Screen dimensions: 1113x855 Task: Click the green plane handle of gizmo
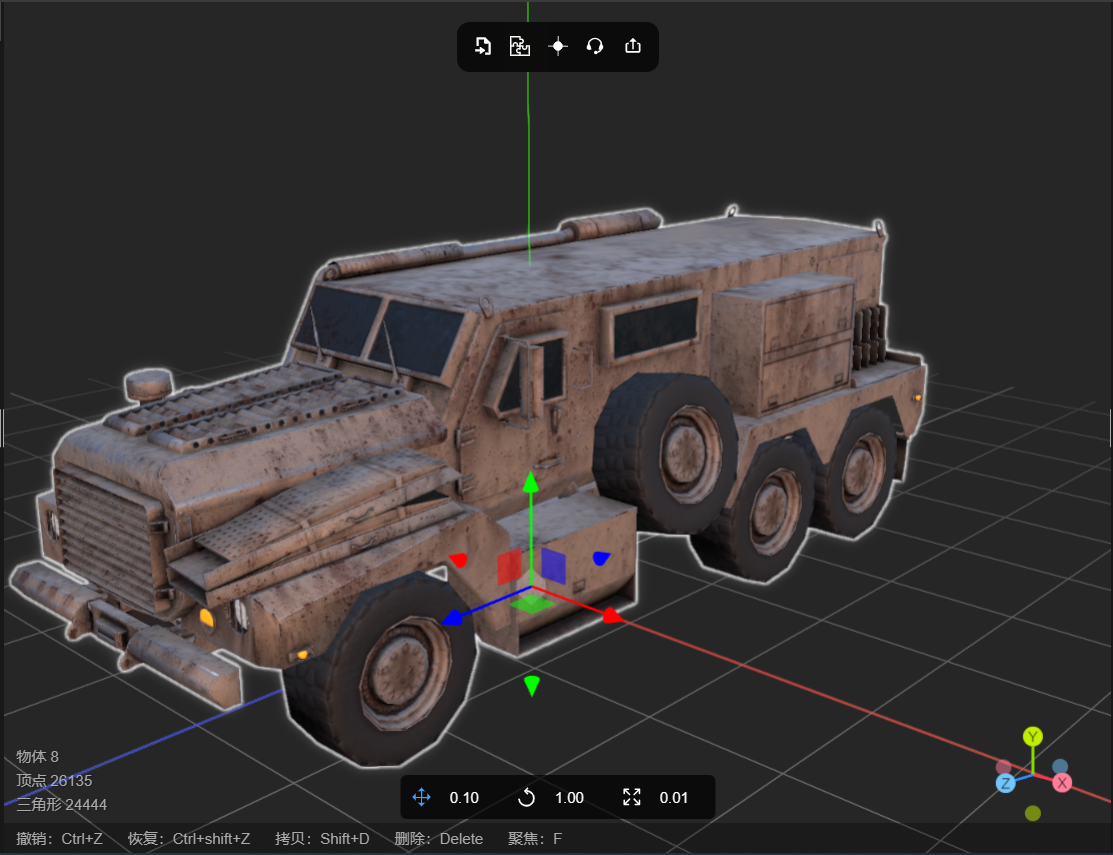[x=532, y=604]
